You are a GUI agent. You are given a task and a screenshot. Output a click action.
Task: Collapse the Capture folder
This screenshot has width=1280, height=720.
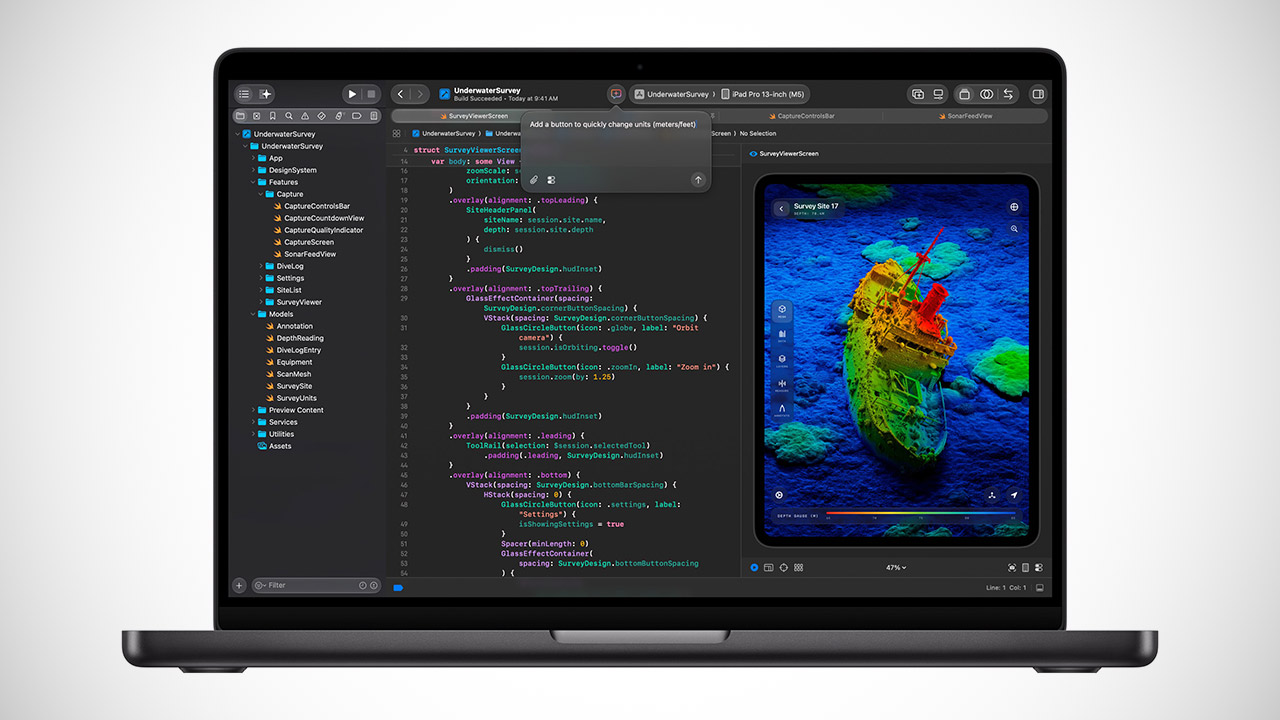pyautogui.click(x=260, y=194)
